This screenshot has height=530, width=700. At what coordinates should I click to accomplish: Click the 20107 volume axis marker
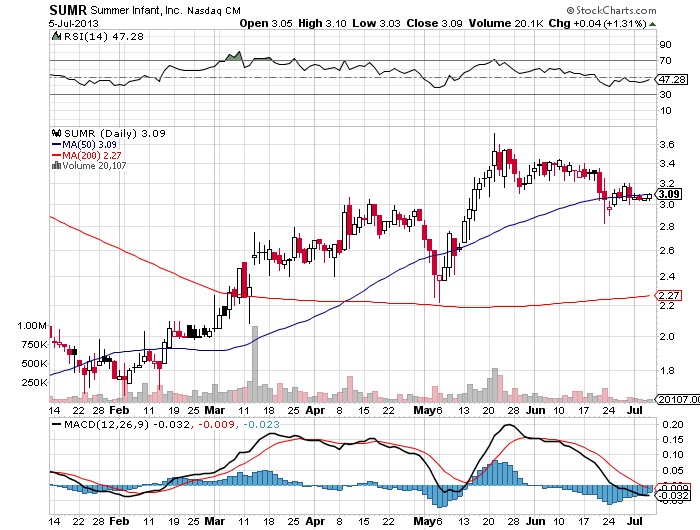pyautogui.click(x=678, y=399)
